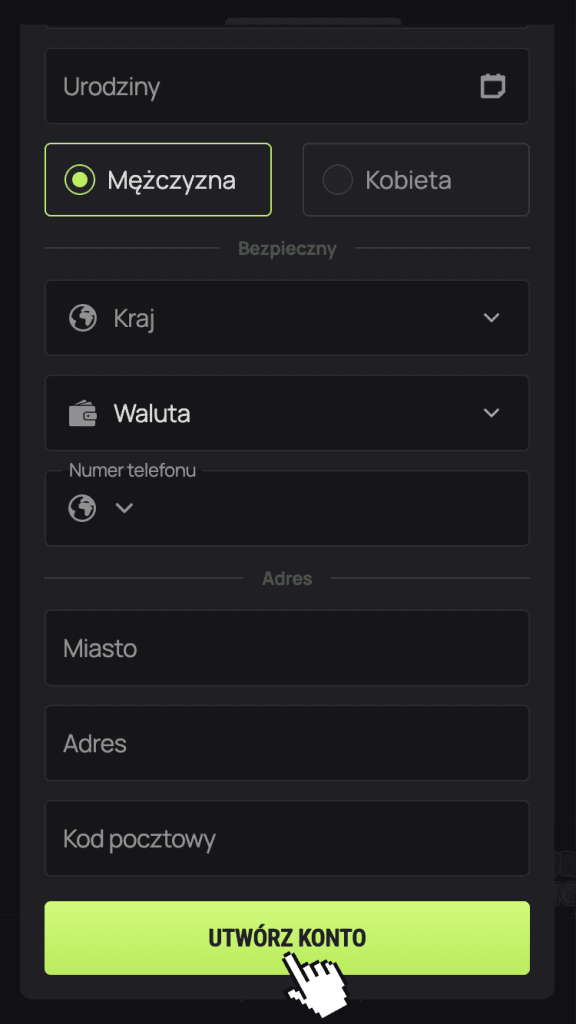The image size is (576, 1024).
Task: Click the Kod pocztowy postal code field
Action: pyautogui.click(x=287, y=838)
